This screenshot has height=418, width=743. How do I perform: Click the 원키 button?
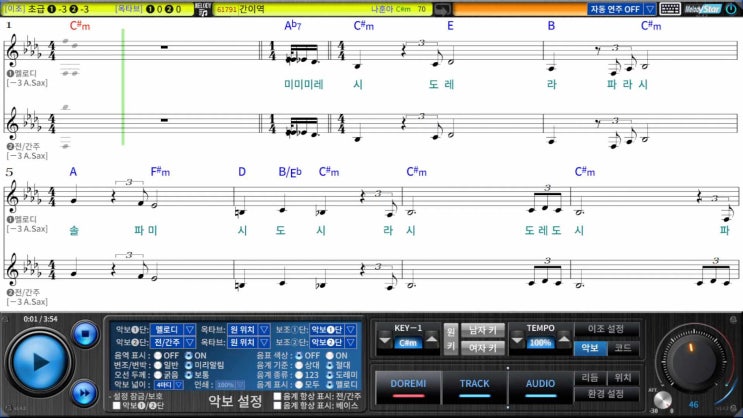[x=451, y=338]
